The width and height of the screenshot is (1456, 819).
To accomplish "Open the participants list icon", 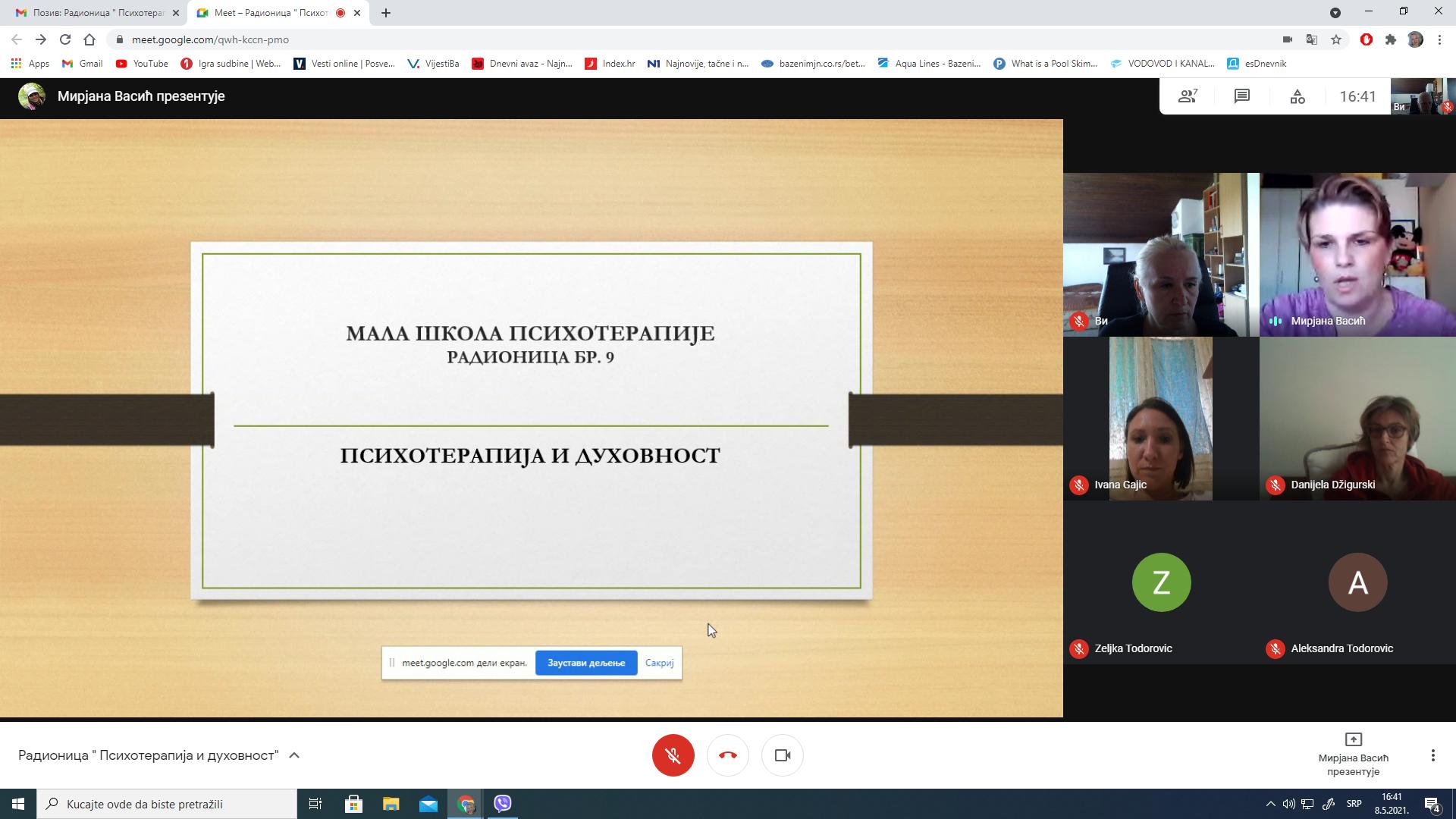I will click(1187, 96).
